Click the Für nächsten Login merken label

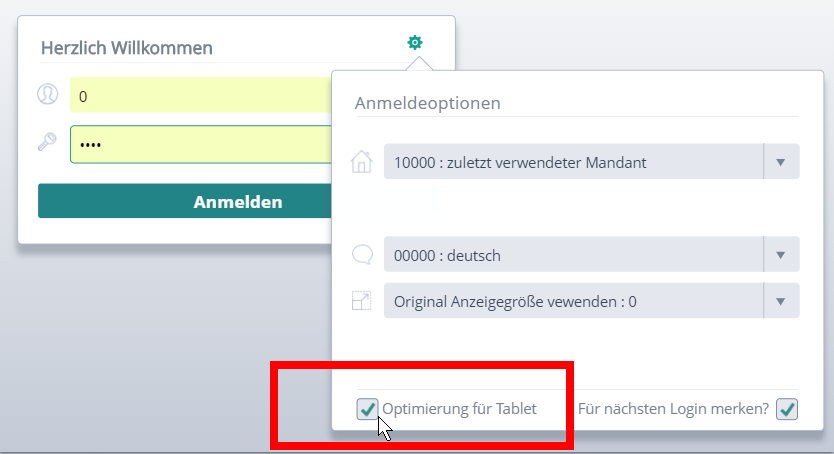[673, 408]
